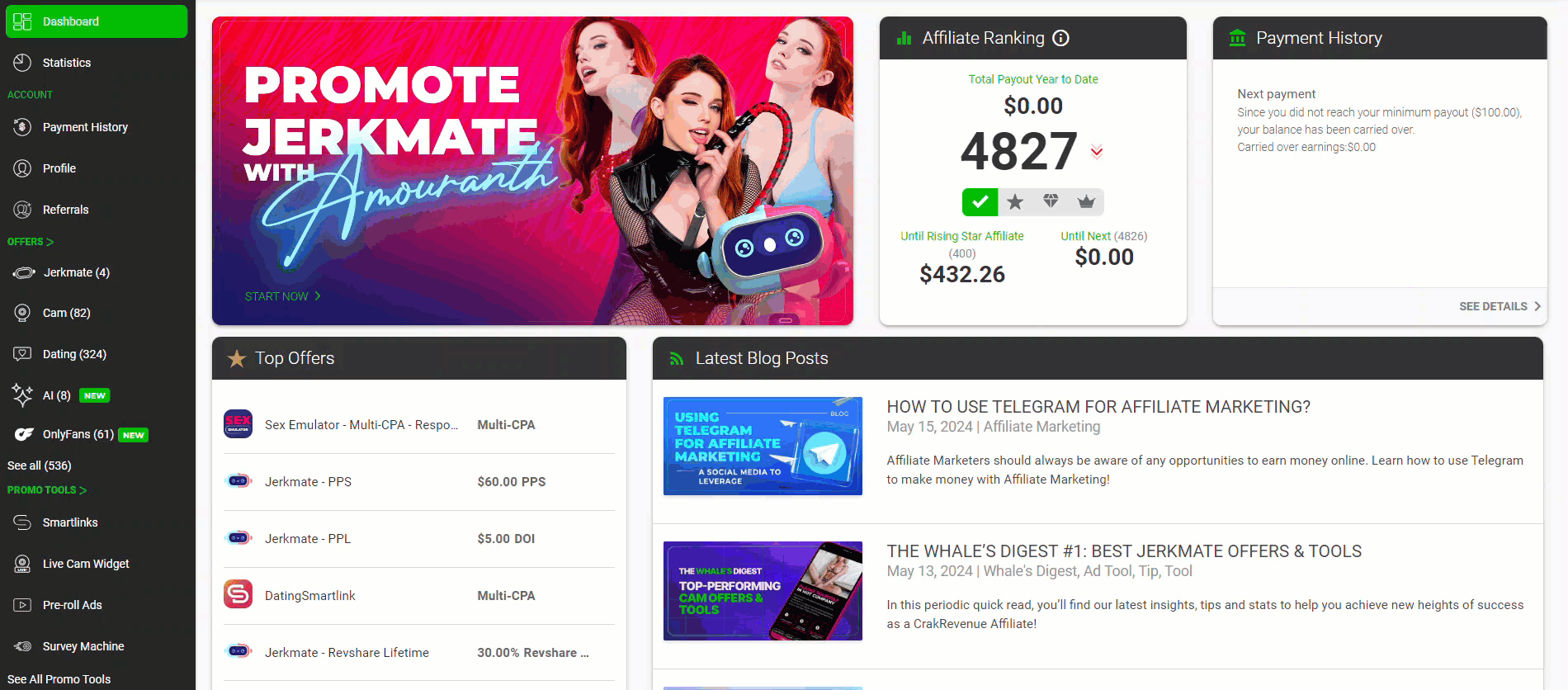Click the Affiliate Ranking info icon
1568x690 pixels.
pyautogui.click(x=1061, y=38)
